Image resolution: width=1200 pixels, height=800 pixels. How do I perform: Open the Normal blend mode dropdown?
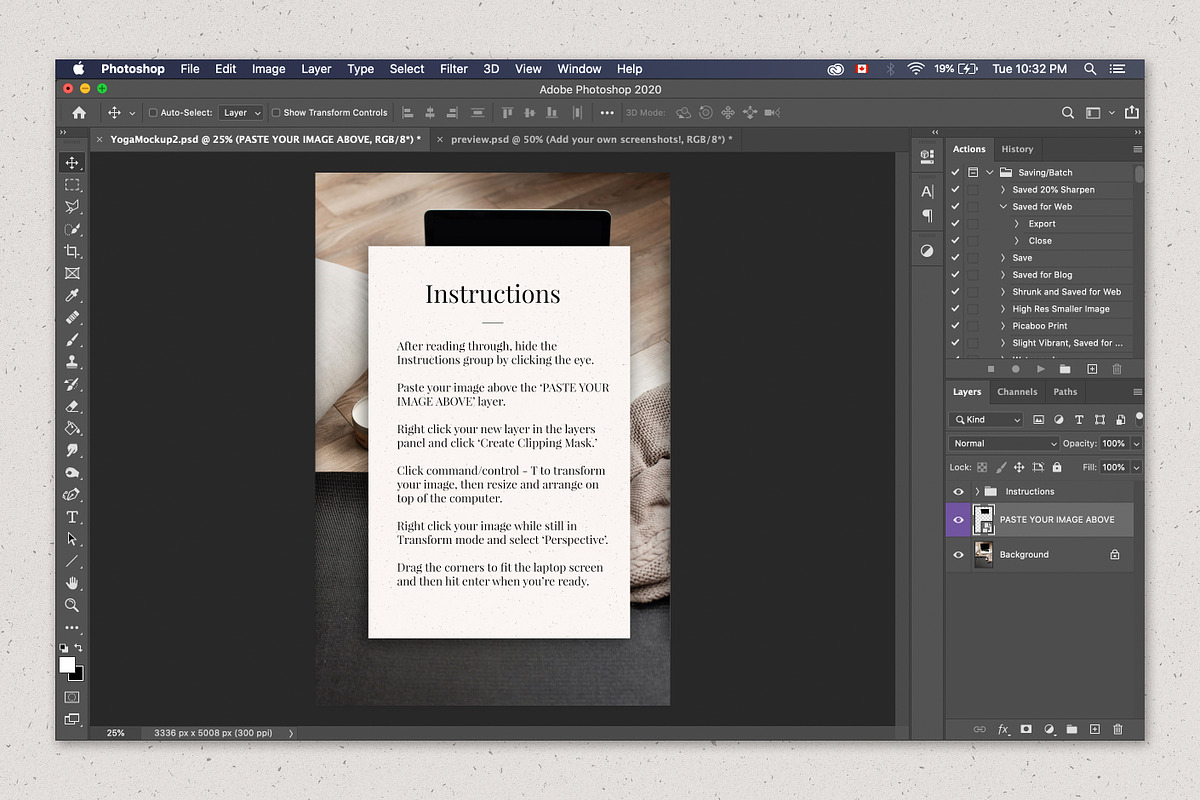1004,443
